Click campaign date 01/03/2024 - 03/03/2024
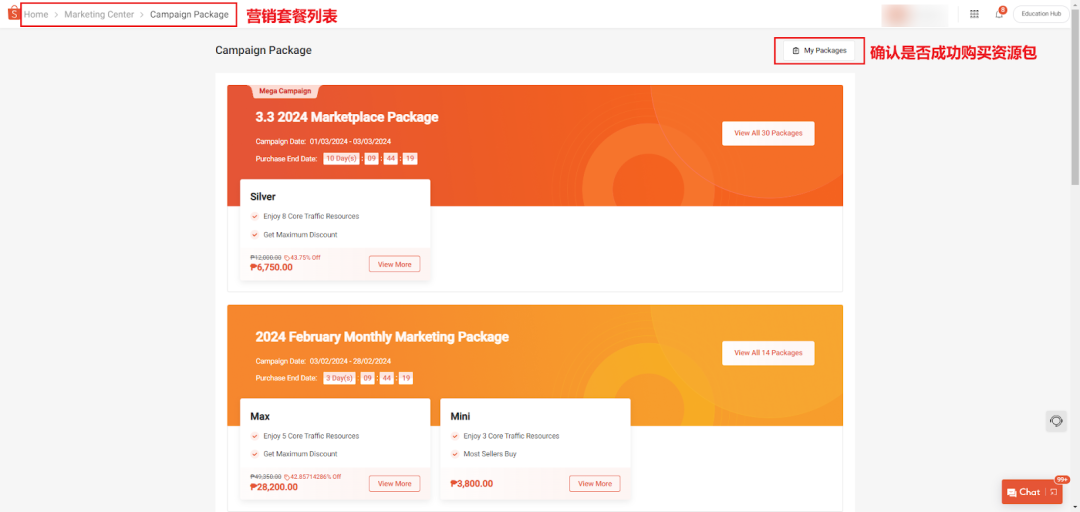This screenshot has height=512, width=1080. (x=351, y=141)
